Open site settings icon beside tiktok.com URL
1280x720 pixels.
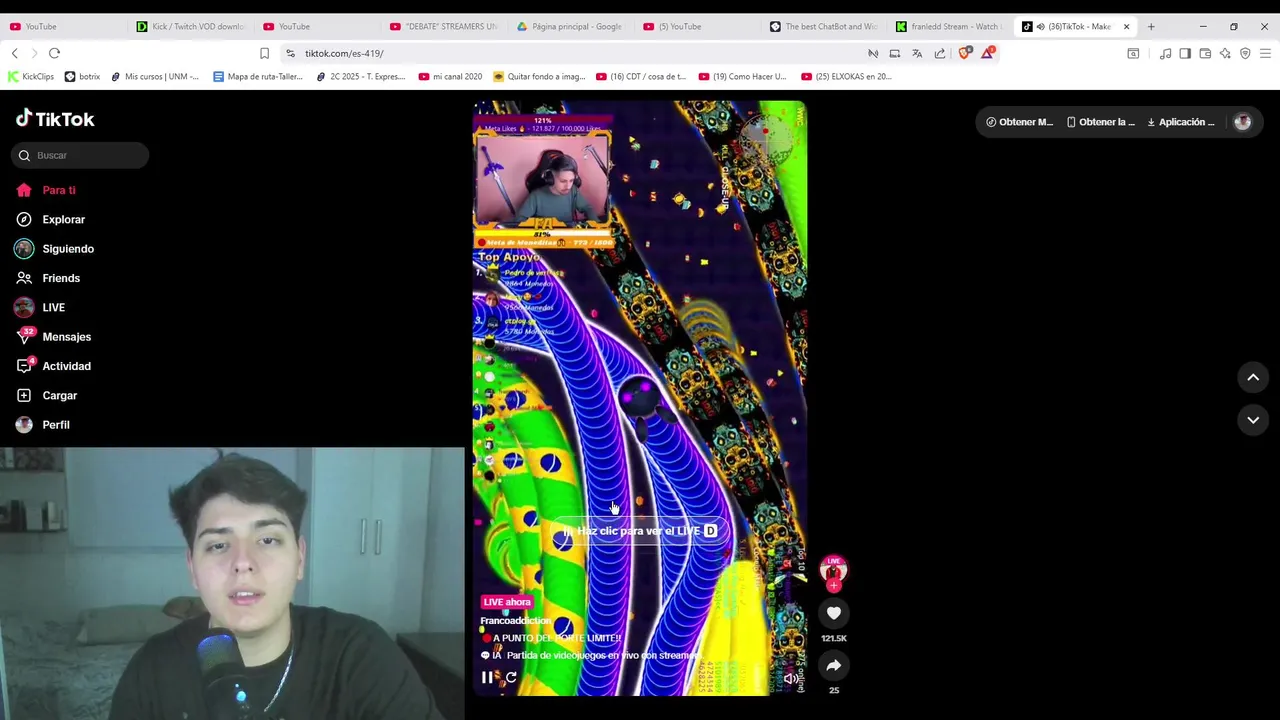290,53
